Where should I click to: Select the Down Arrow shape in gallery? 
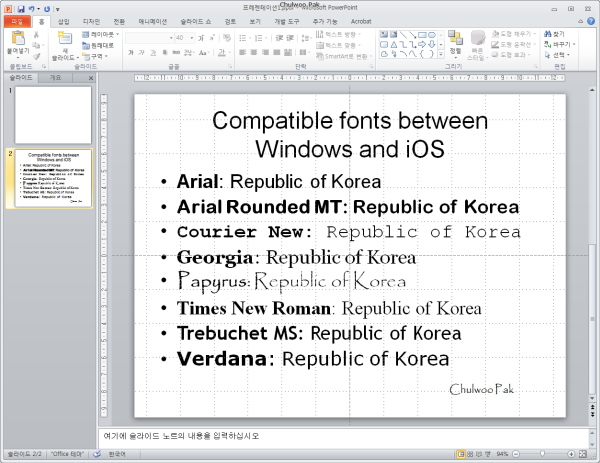pos(431,45)
